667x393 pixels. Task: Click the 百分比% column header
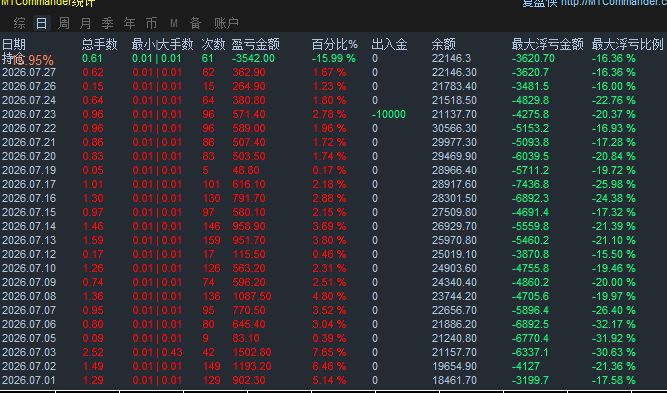coord(335,44)
